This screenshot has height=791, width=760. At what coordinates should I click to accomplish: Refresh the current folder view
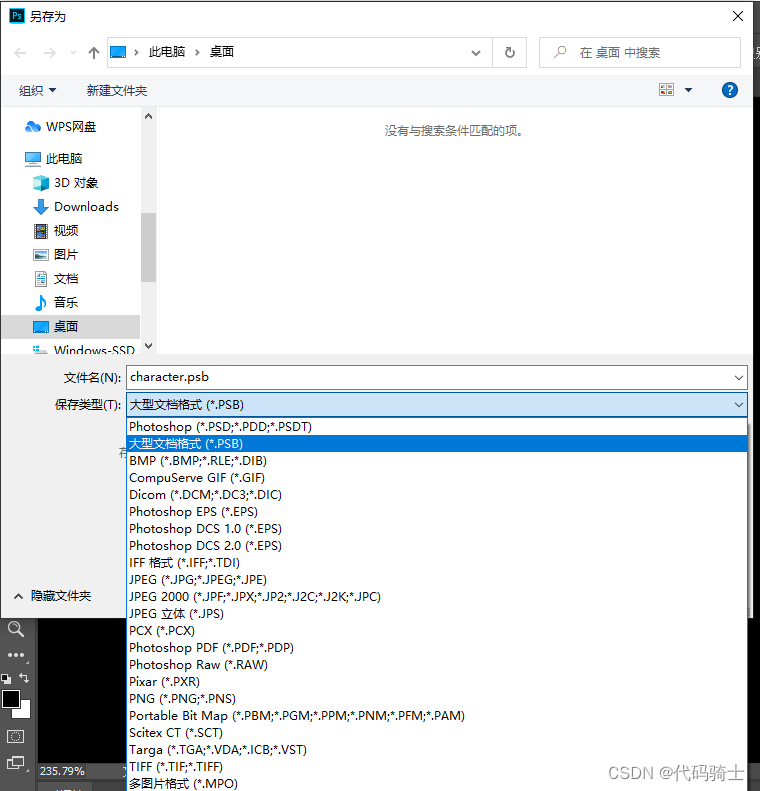(509, 52)
